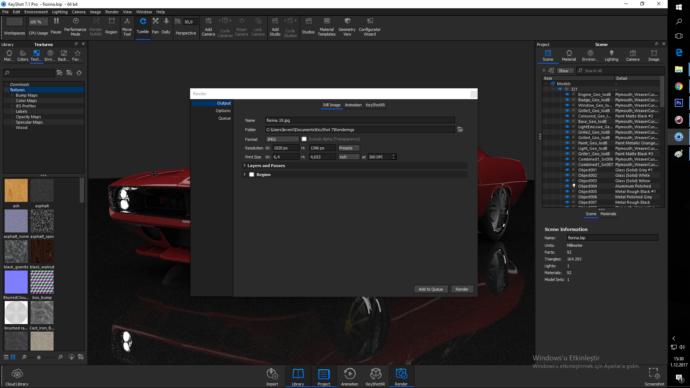Open Material Templates from the toolbar
Screen dimensions: 690x388
coord(327,26)
